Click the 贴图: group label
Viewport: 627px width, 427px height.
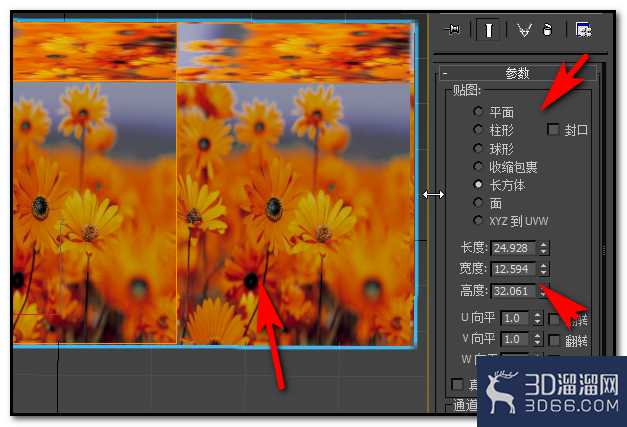pos(466,90)
